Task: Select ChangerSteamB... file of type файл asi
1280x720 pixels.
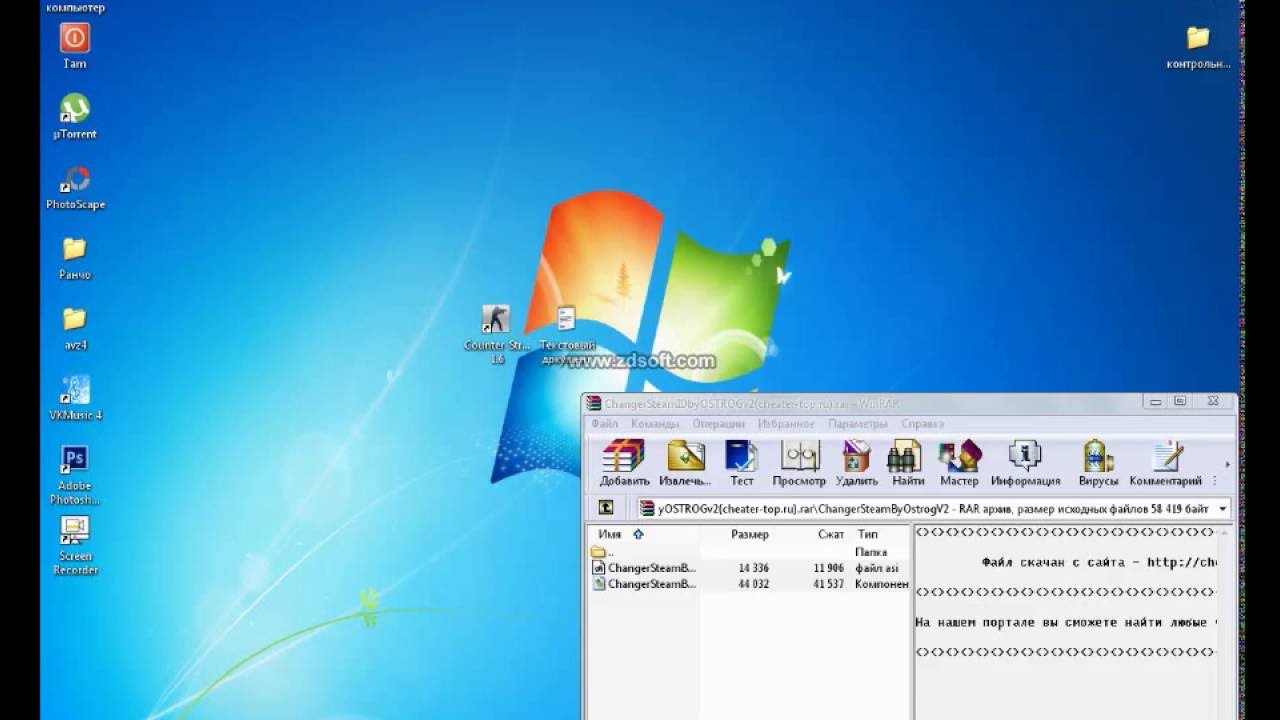Action: tap(748, 568)
